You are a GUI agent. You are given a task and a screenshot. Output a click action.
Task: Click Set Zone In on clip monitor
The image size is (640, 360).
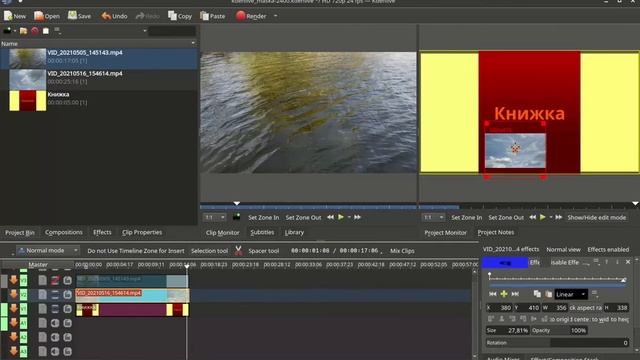[264, 218]
